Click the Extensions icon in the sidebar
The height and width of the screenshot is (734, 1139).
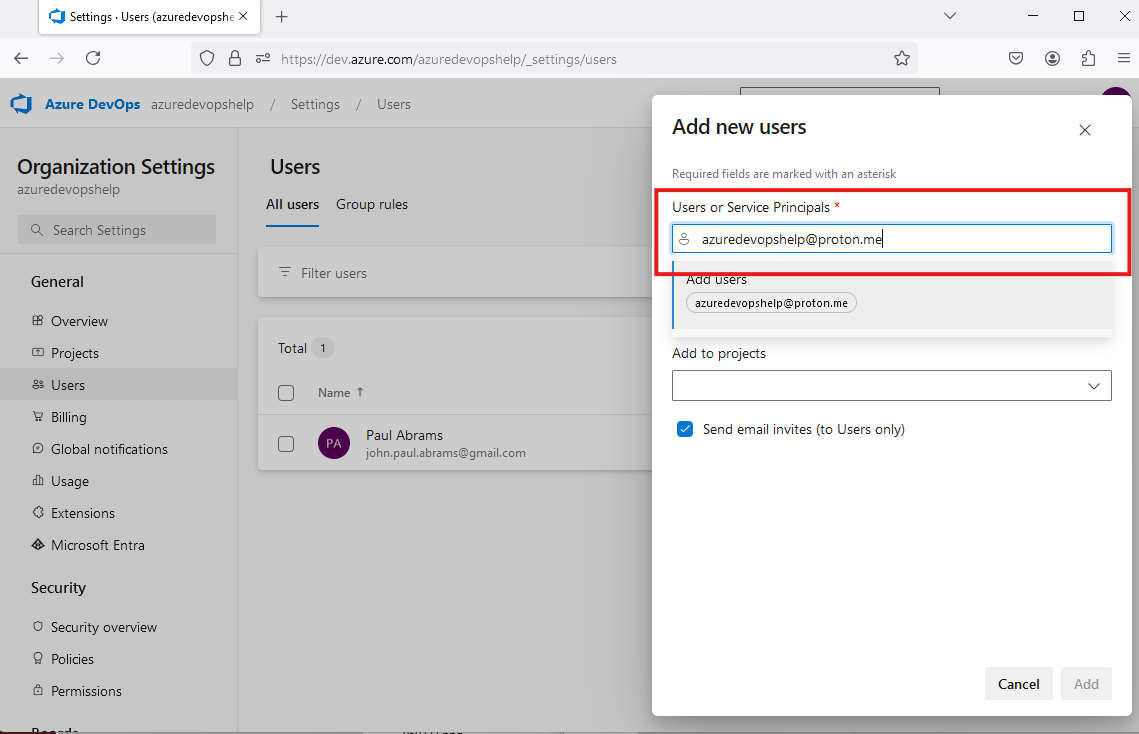[38, 512]
